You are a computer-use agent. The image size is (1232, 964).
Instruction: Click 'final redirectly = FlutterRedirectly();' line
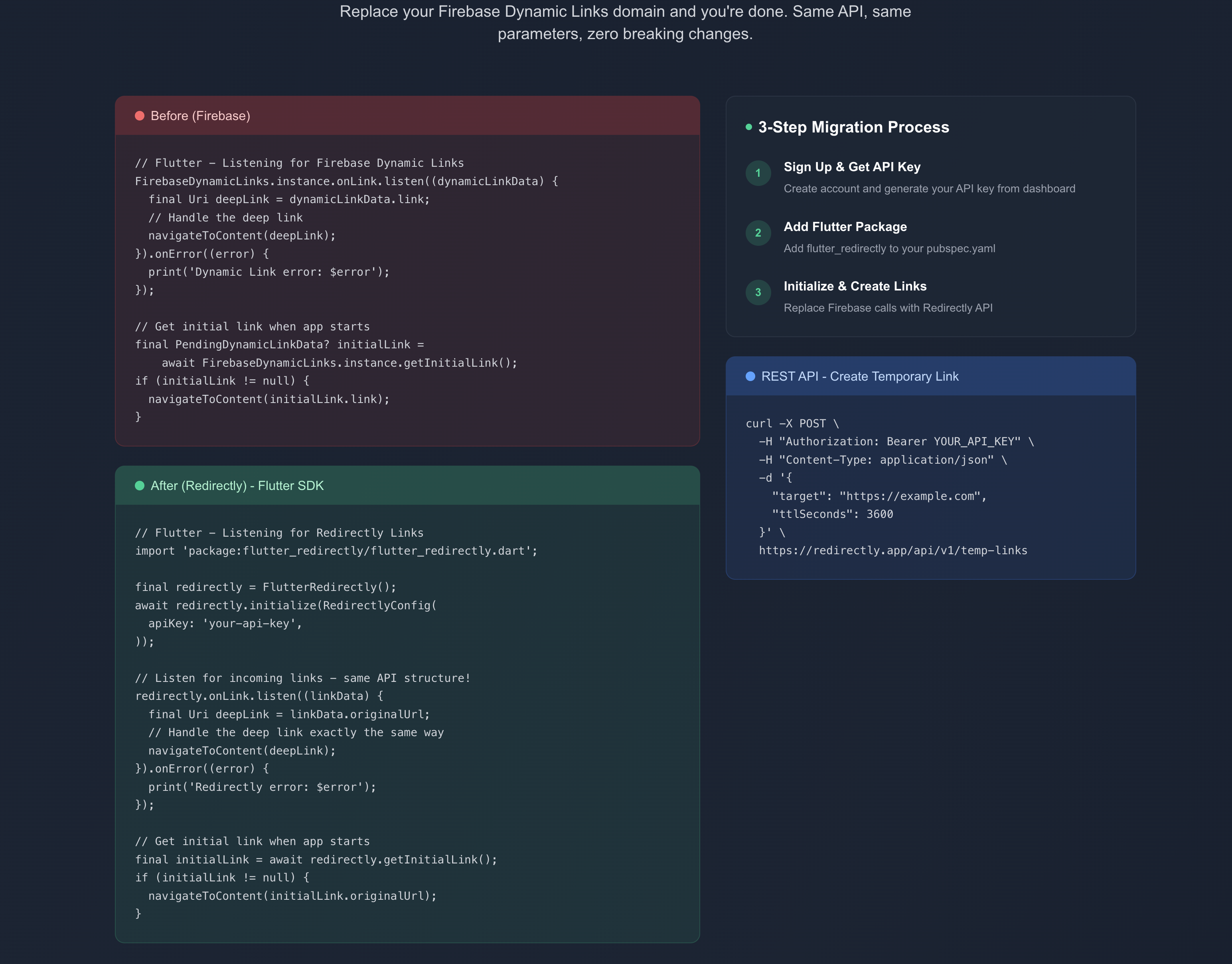click(x=265, y=587)
